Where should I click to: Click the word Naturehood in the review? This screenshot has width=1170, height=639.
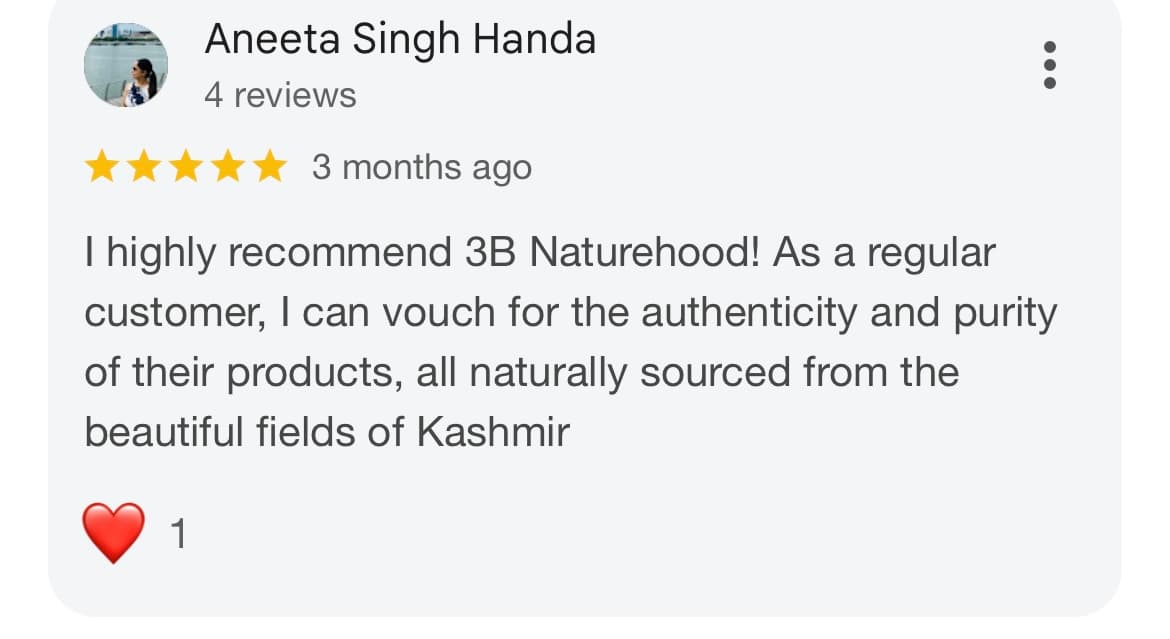(615, 252)
